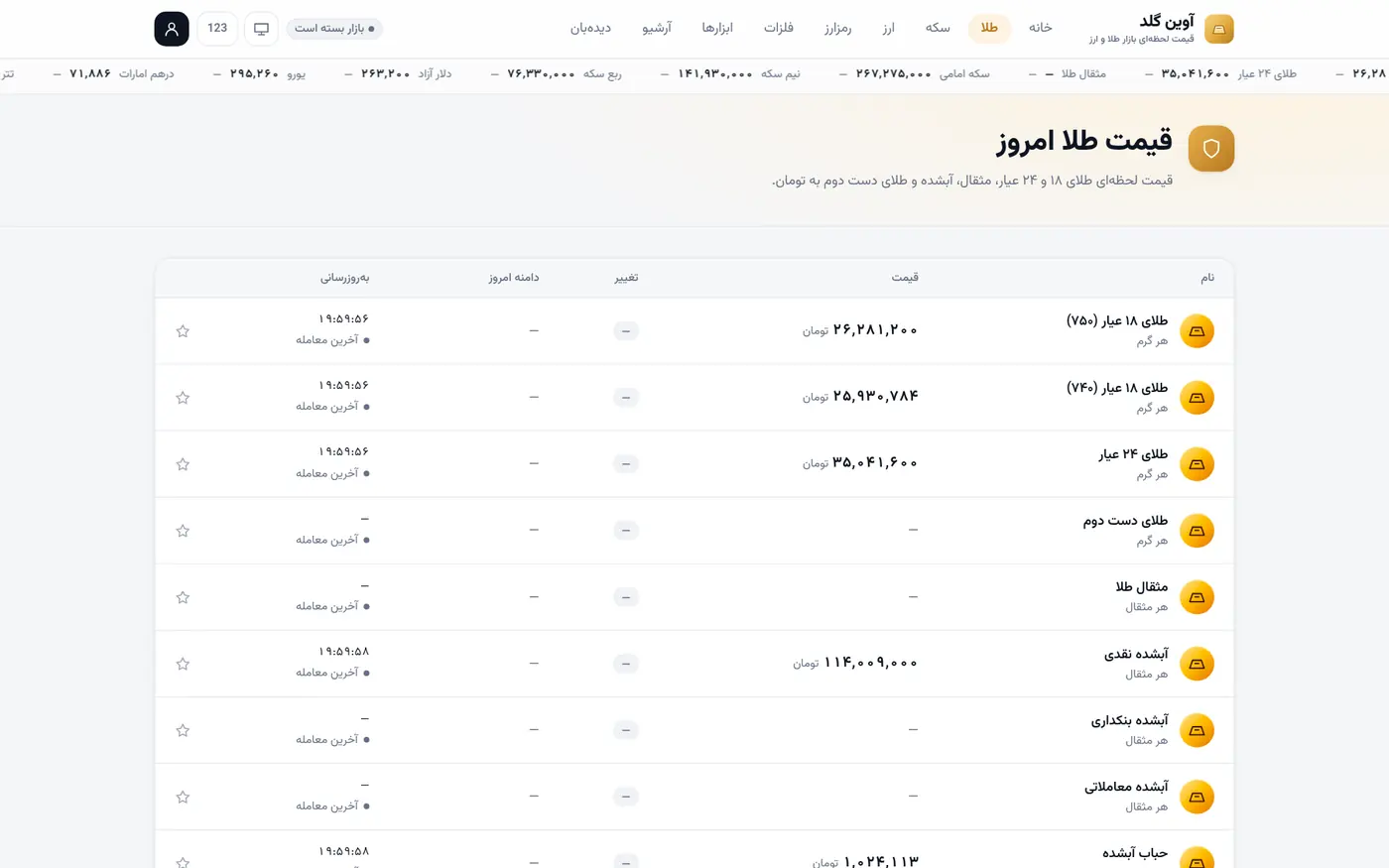This screenshot has width=1389, height=868.
Task: Click the به‌روزرسانی column header
Action: click(344, 278)
